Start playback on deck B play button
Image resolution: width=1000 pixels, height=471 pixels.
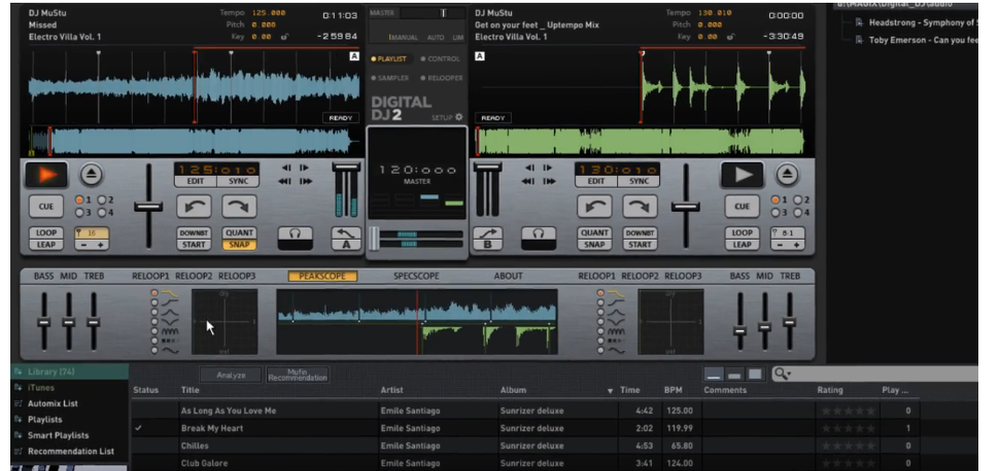[742, 175]
